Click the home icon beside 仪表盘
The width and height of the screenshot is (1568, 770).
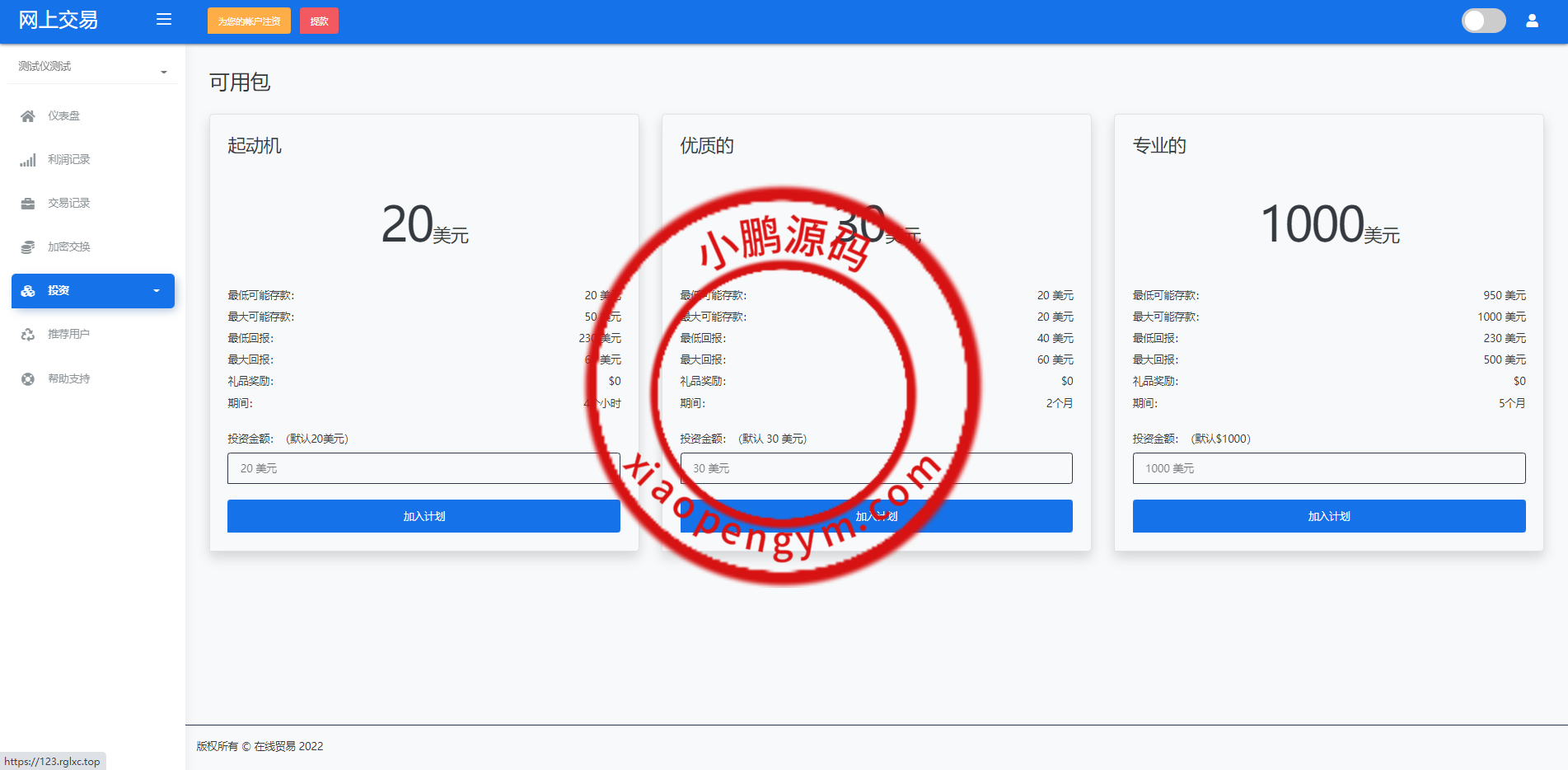pos(28,116)
